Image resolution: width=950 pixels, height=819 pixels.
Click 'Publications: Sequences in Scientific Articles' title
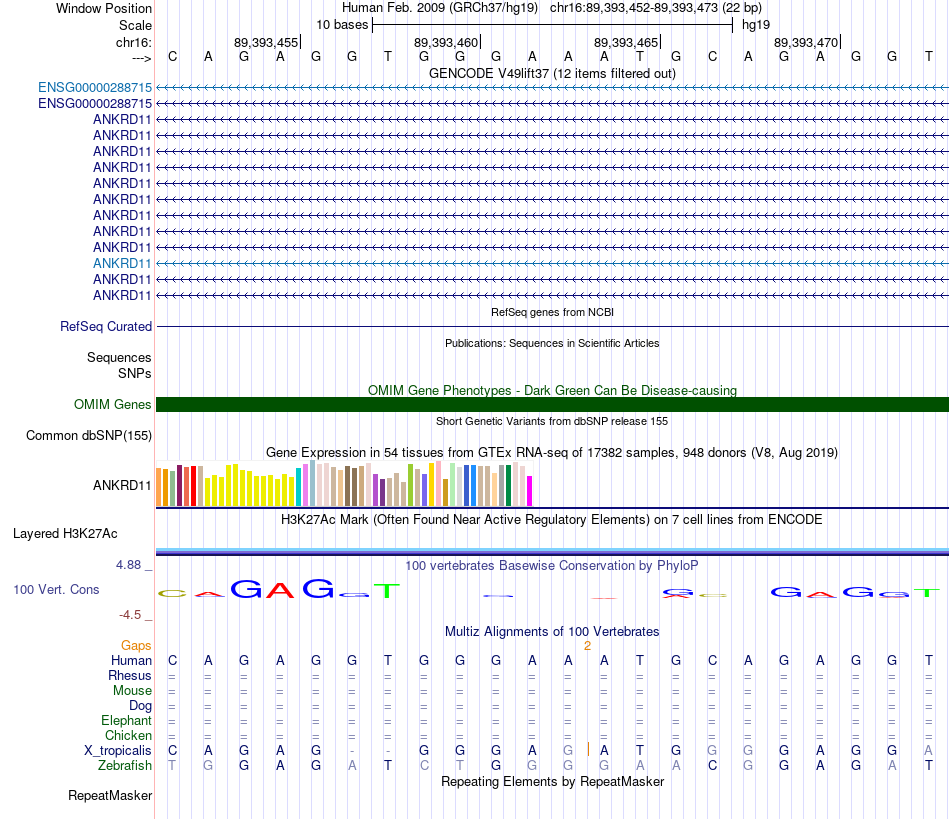point(552,343)
